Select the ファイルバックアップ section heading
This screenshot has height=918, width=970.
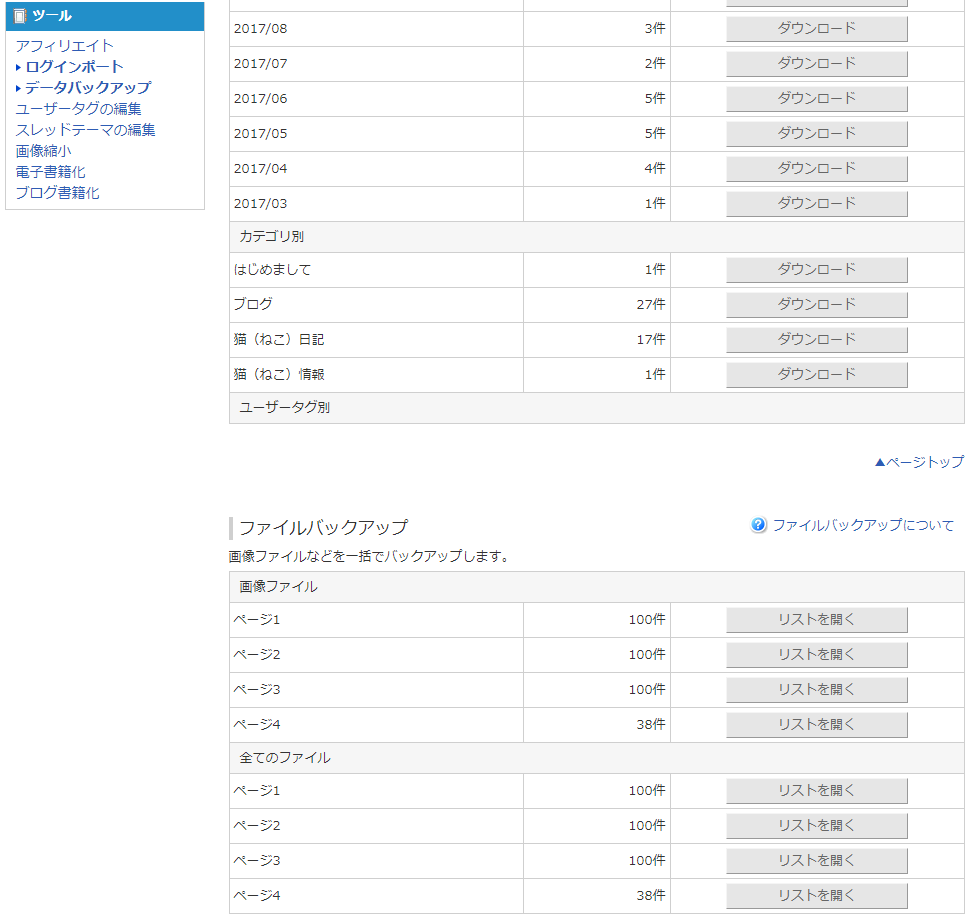pos(323,528)
